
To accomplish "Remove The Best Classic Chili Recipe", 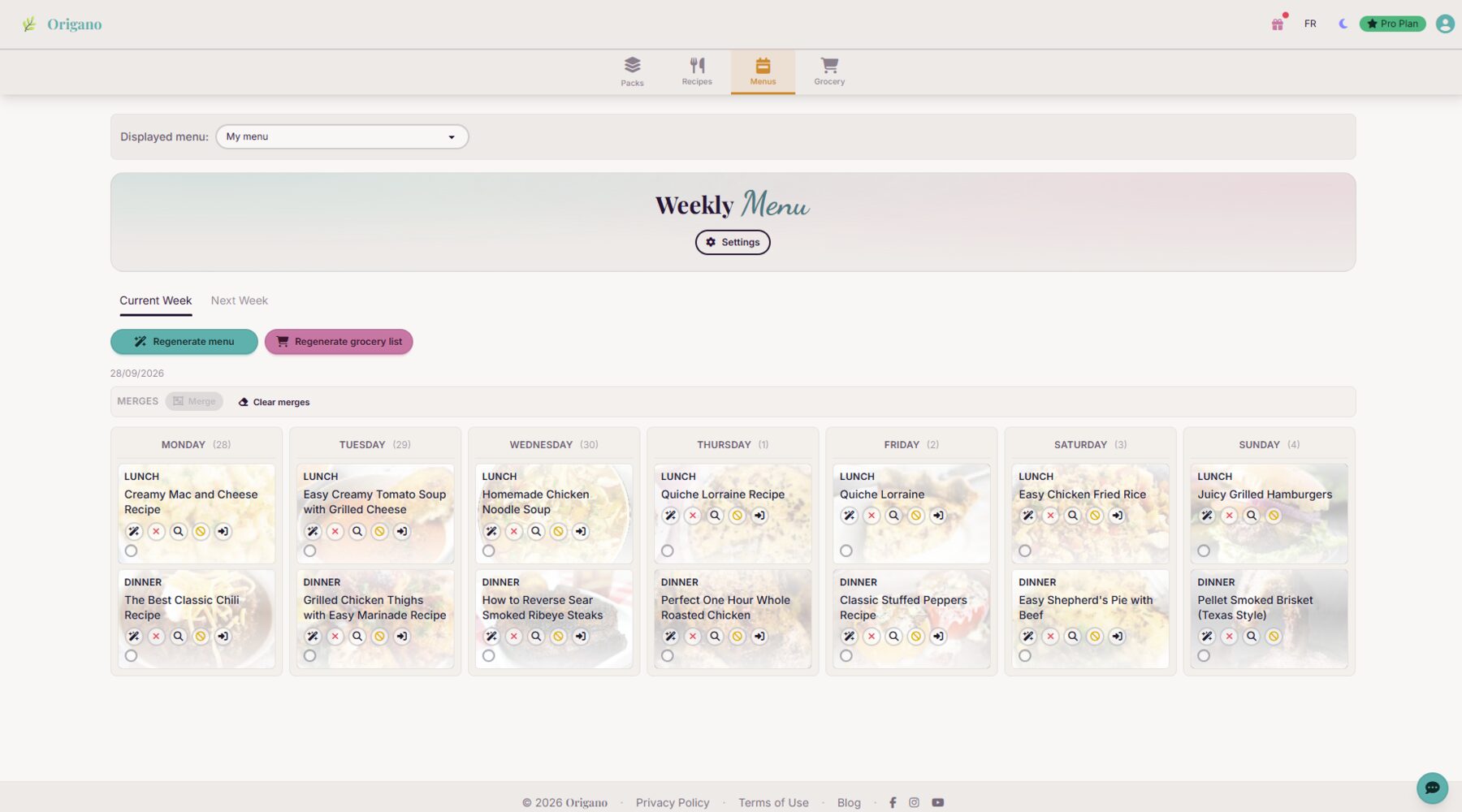I will pyautogui.click(x=156, y=637).
